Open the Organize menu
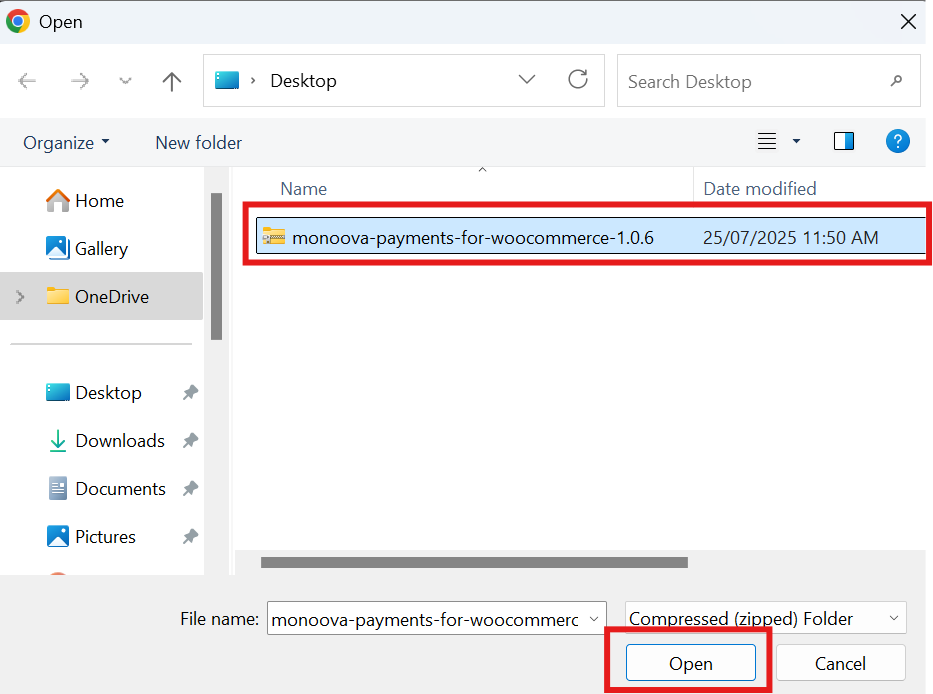This screenshot has height=694, width=933. point(66,143)
